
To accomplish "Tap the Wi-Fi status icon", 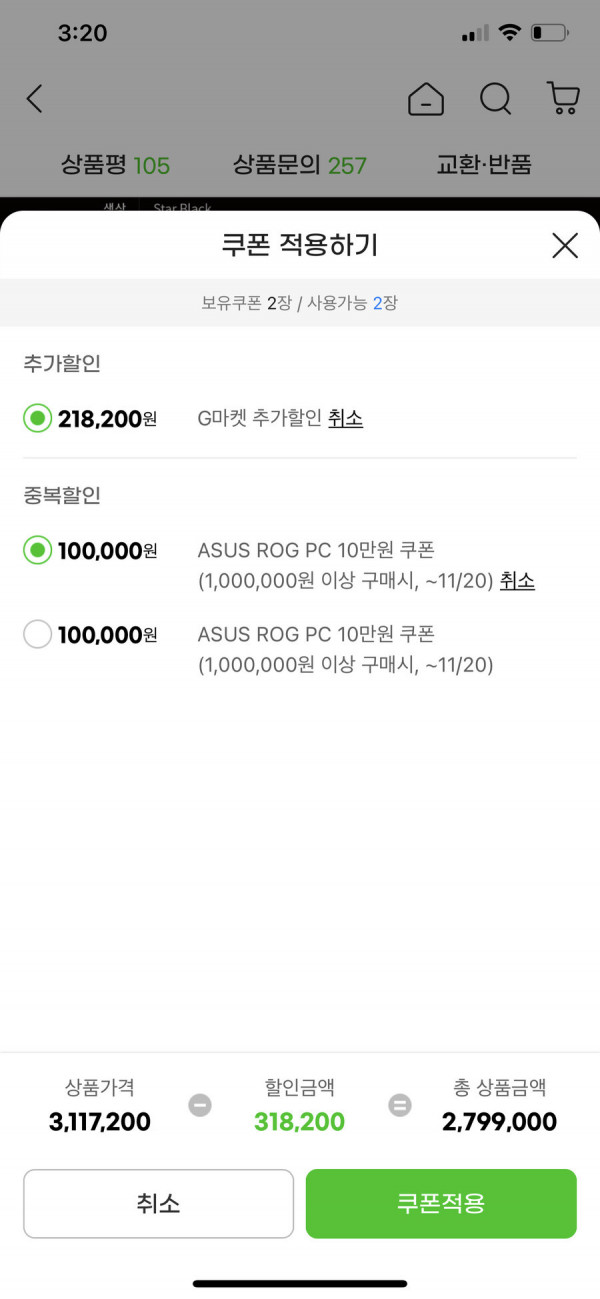I will [509, 33].
